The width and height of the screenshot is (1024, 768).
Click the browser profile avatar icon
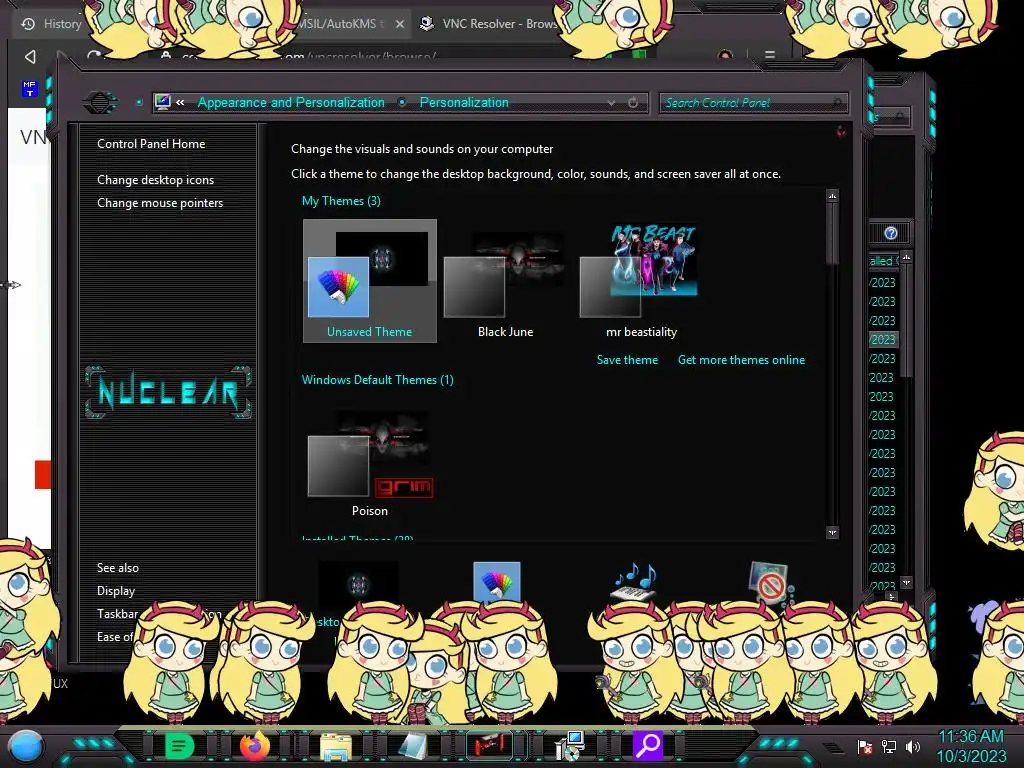click(725, 55)
